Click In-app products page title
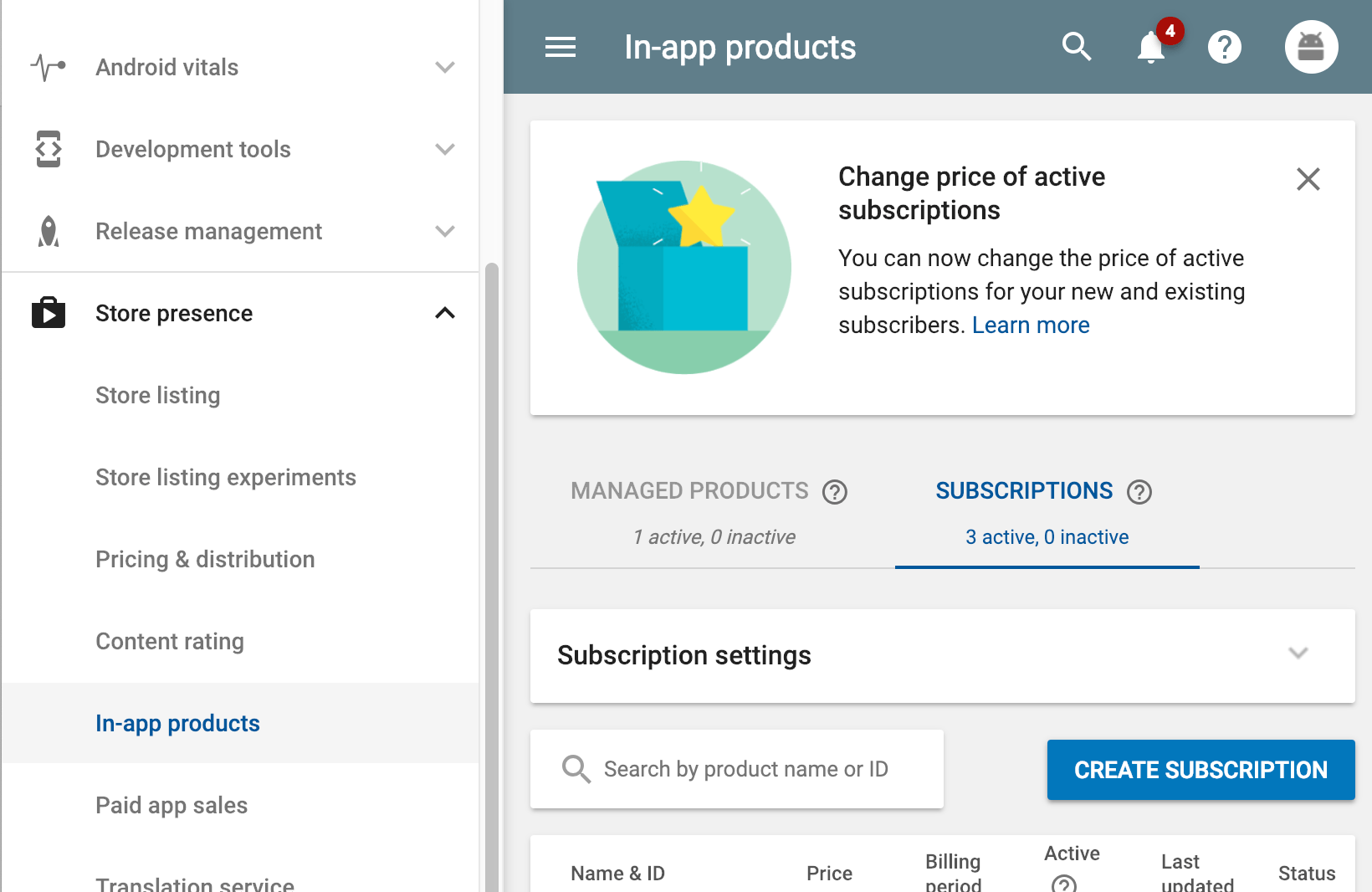Screen dimensions: 1372x892 coord(740,47)
